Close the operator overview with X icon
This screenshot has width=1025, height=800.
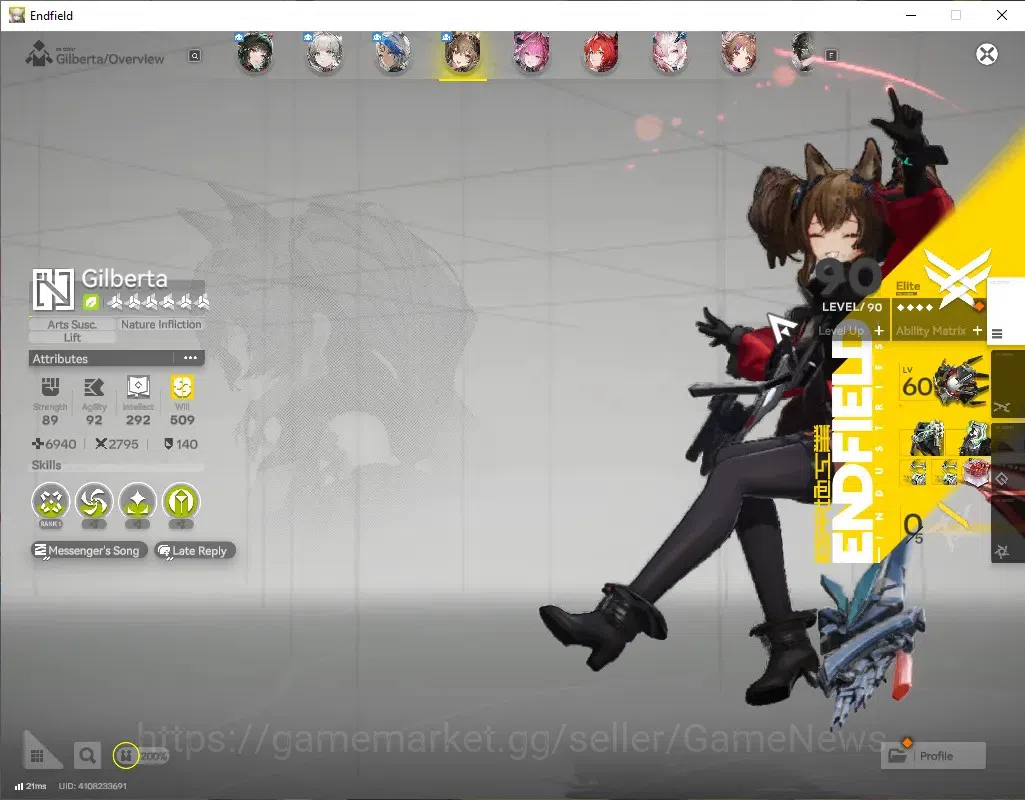[x=987, y=54]
